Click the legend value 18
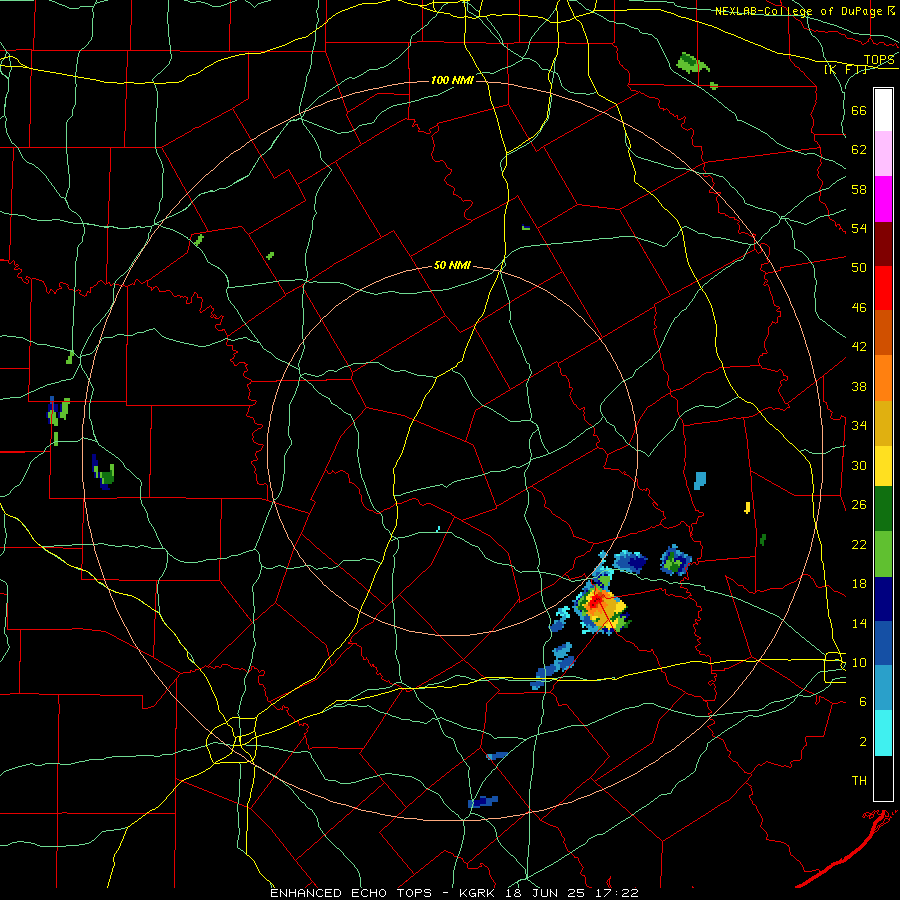This screenshot has width=900, height=900. [x=859, y=584]
